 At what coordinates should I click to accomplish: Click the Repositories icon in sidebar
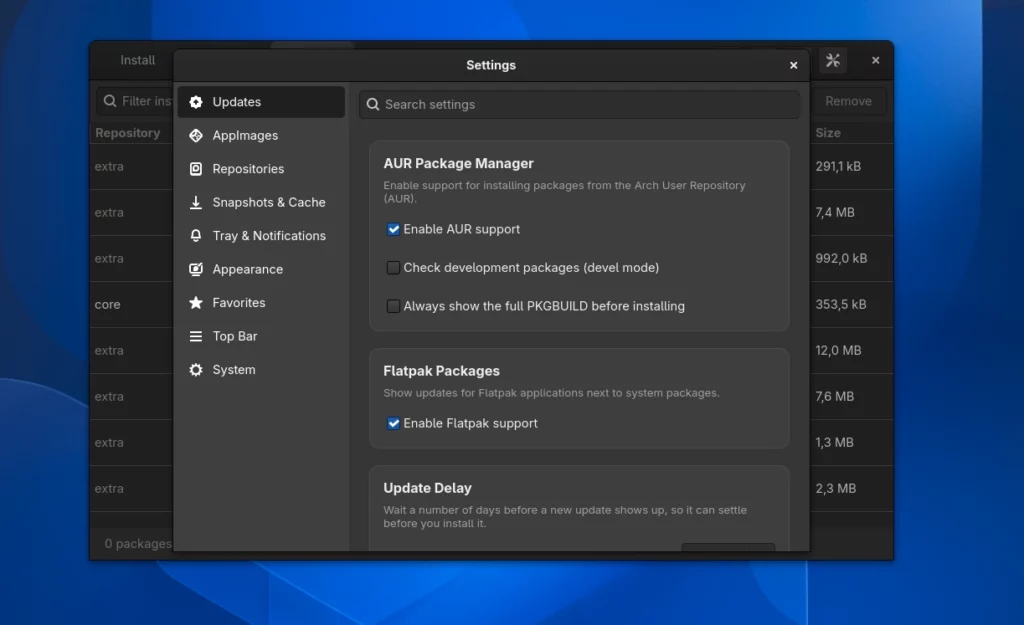click(x=196, y=168)
